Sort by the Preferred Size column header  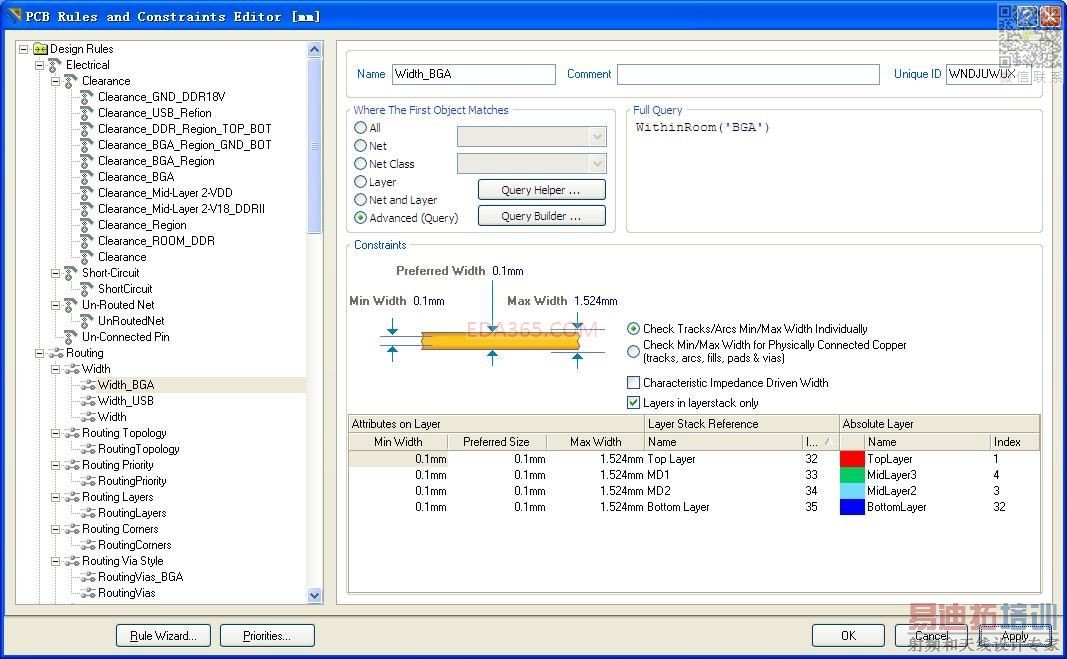[496, 442]
